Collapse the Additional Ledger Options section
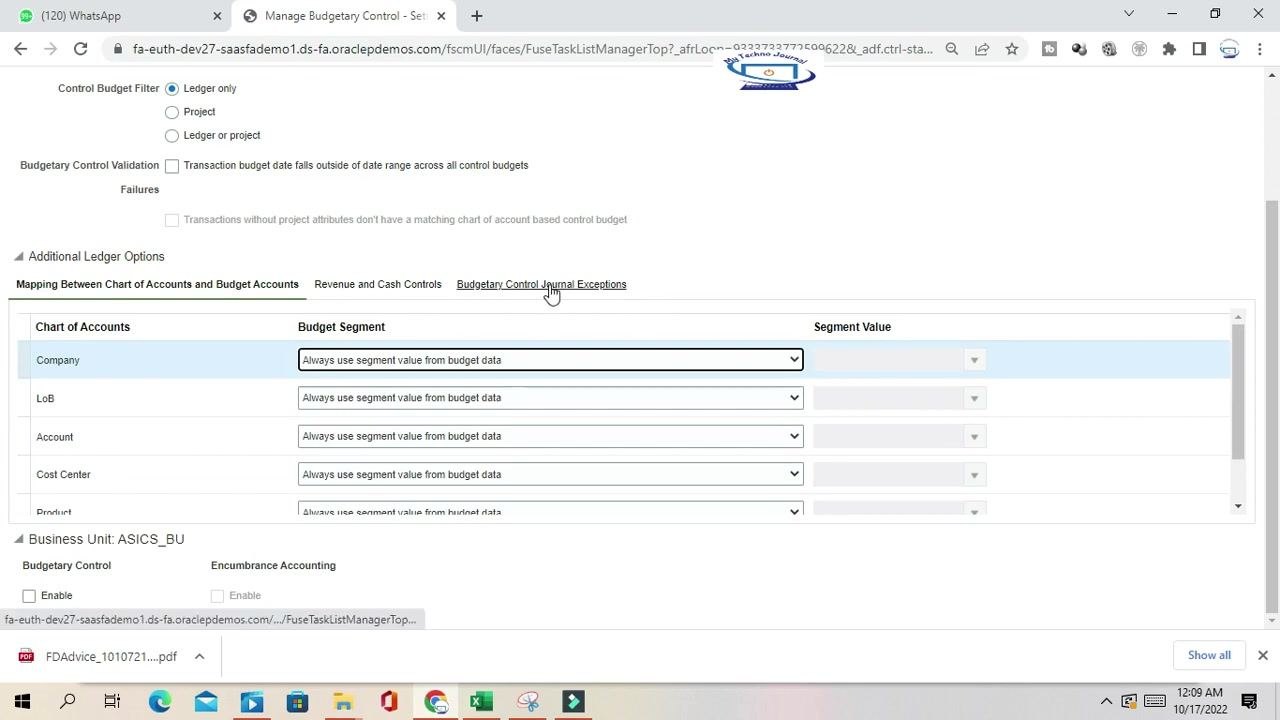The width and height of the screenshot is (1280, 720). click(18, 257)
